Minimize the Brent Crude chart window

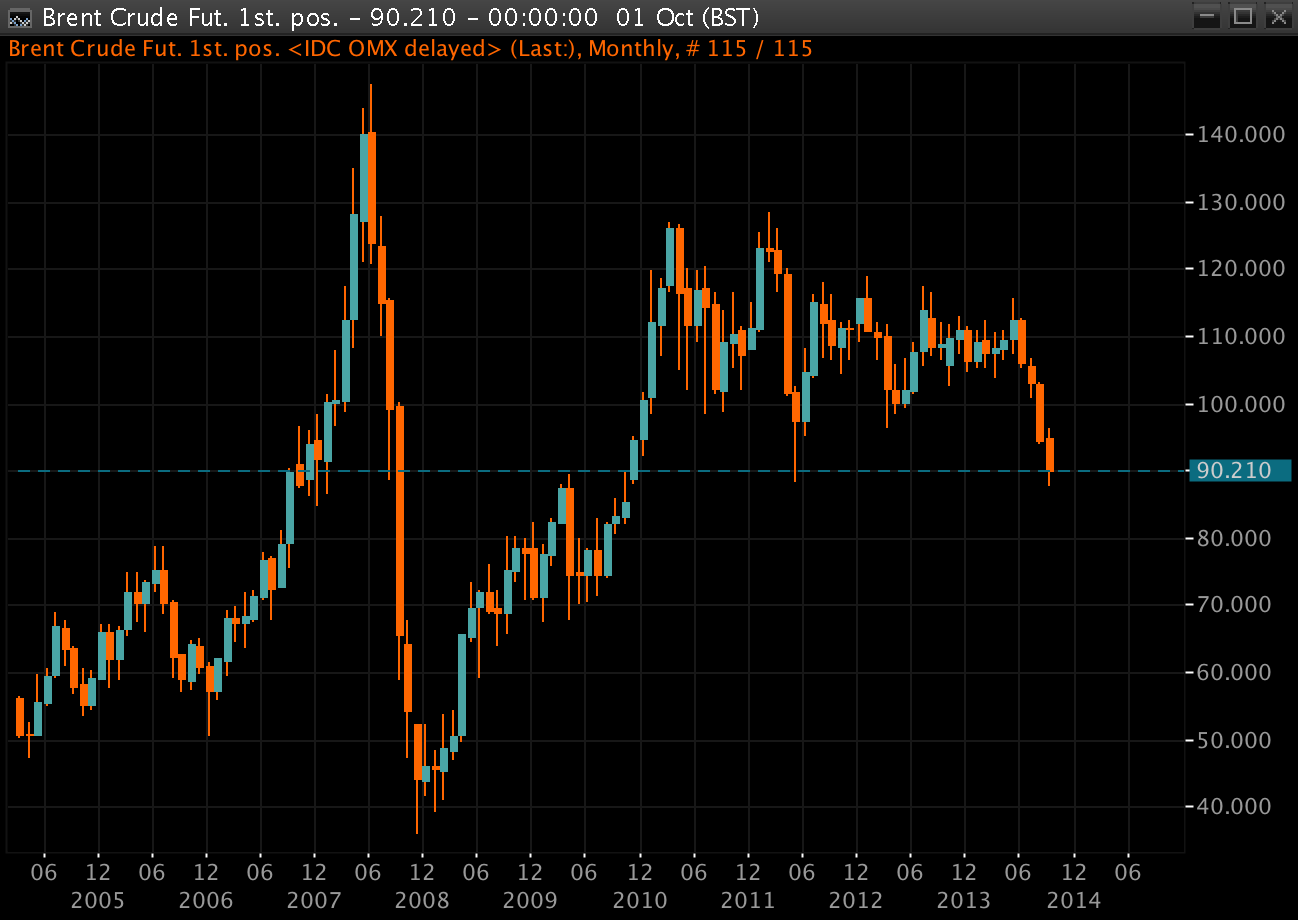coord(1208,17)
